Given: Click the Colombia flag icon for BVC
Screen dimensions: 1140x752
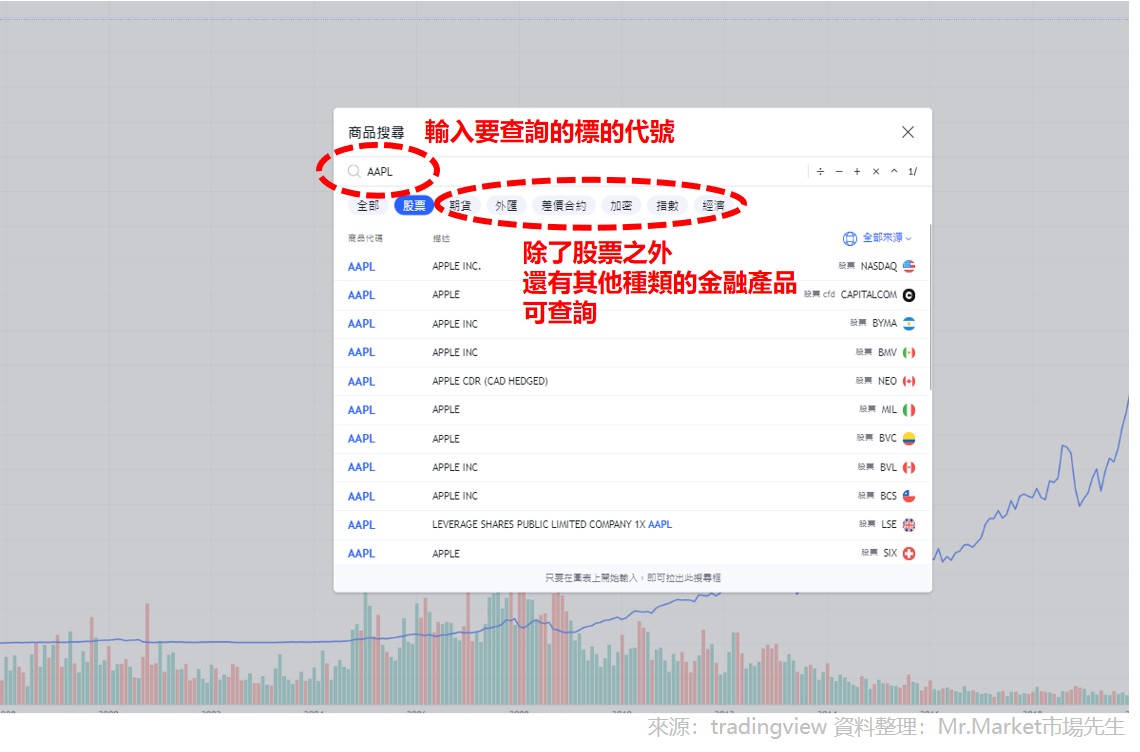Looking at the screenshot, I should tap(909, 439).
